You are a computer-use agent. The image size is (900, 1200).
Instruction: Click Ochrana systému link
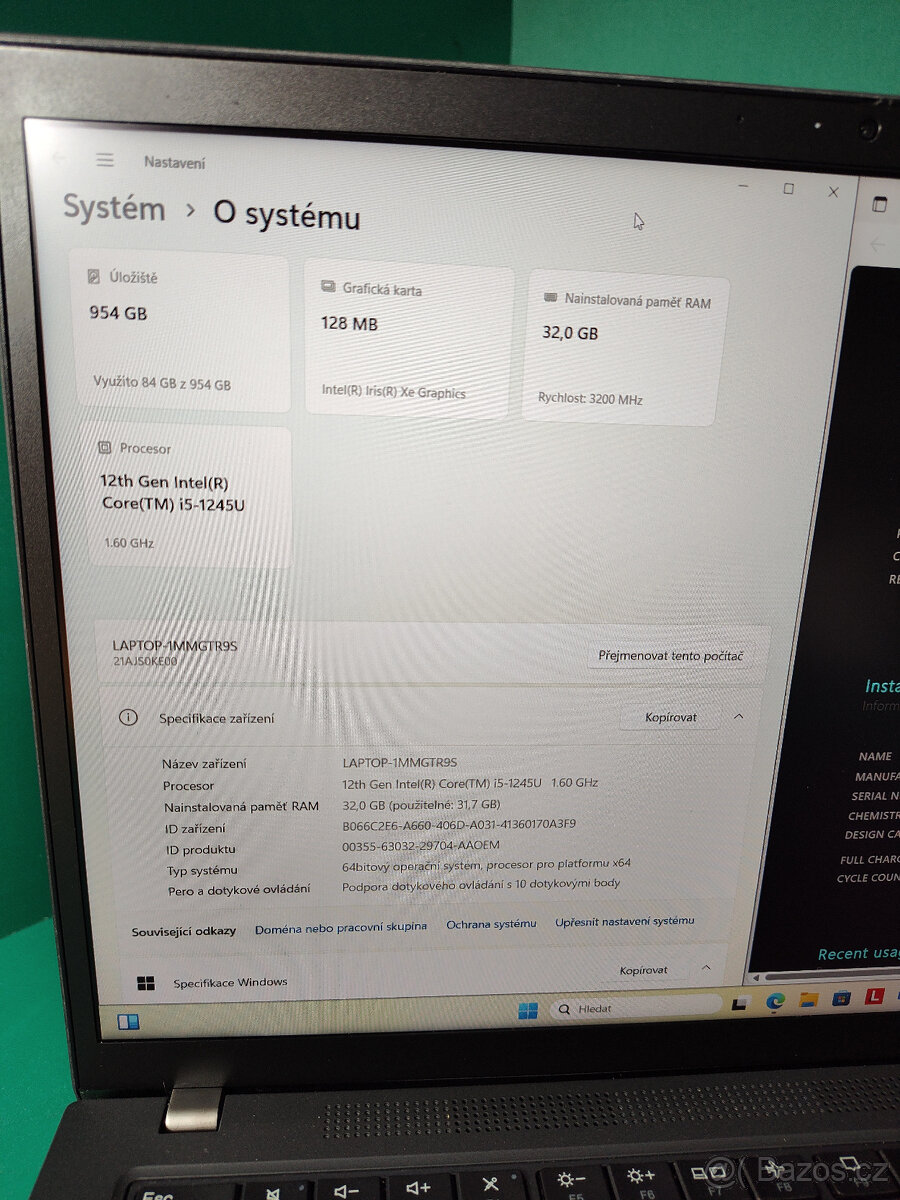pyautogui.click(x=492, y=924)
